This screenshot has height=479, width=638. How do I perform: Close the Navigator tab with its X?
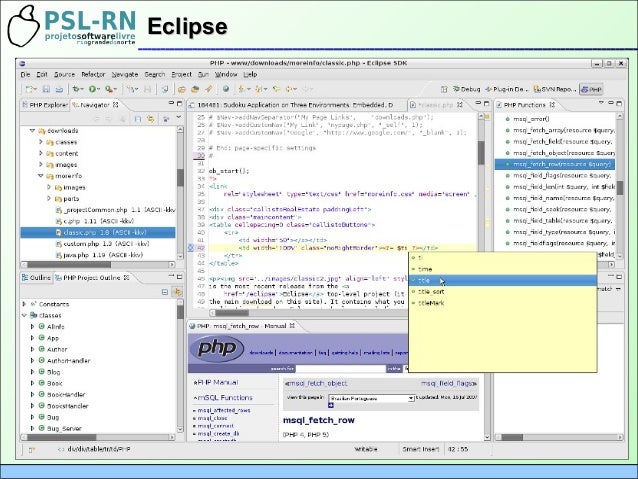[116, 105]
